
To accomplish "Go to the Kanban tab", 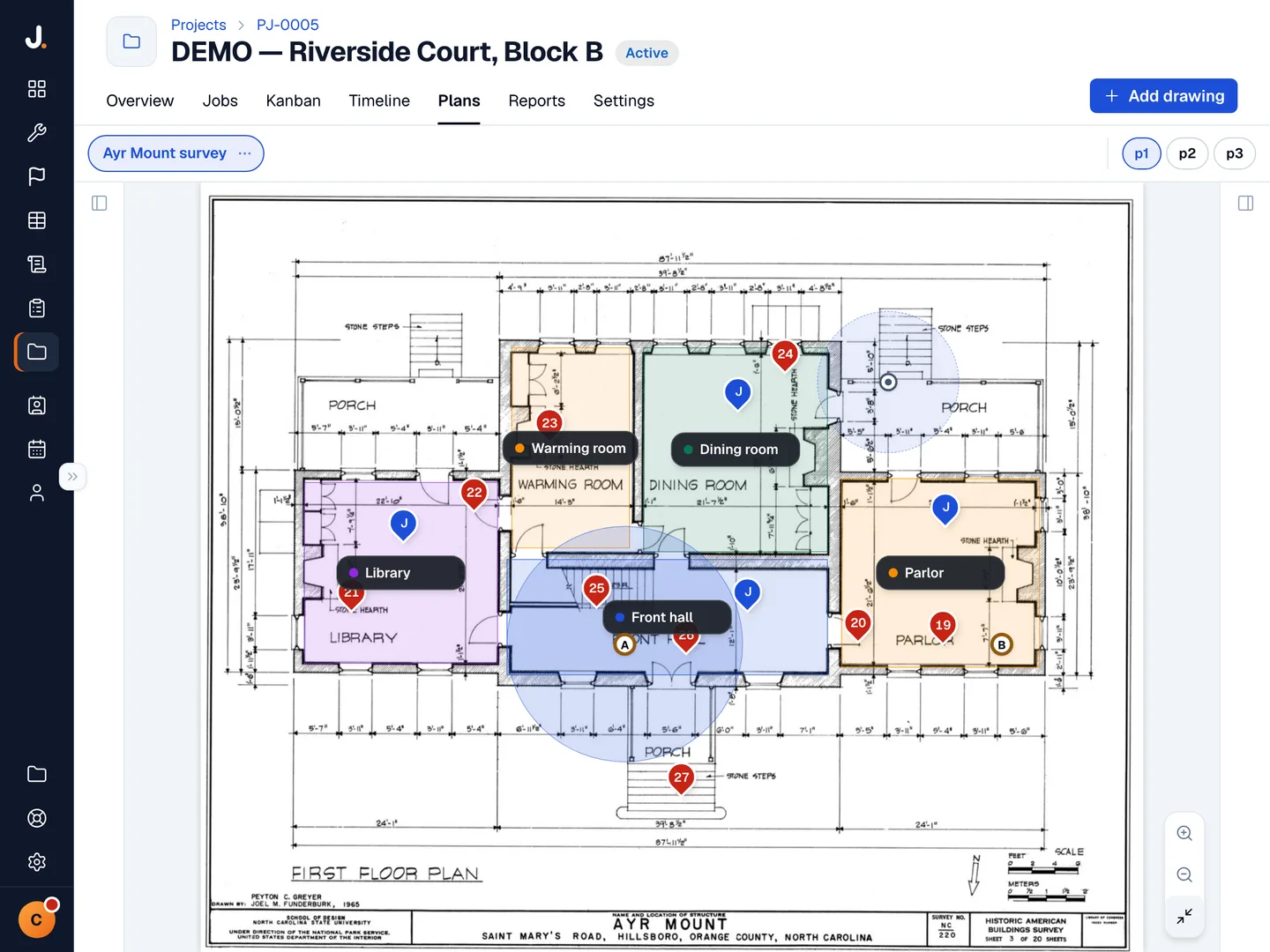I will [294, 101].
